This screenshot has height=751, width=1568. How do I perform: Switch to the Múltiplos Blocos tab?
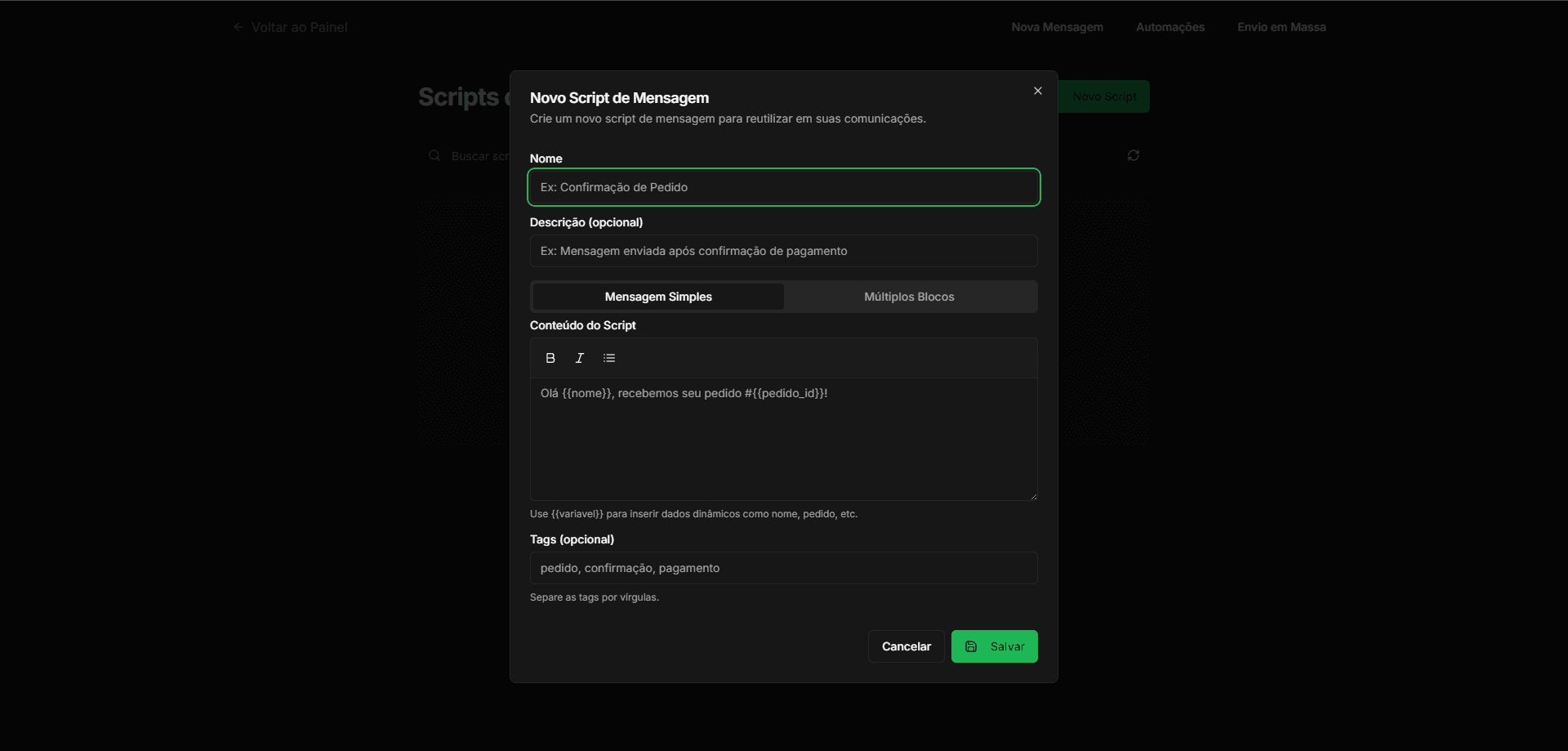[908, 297]
